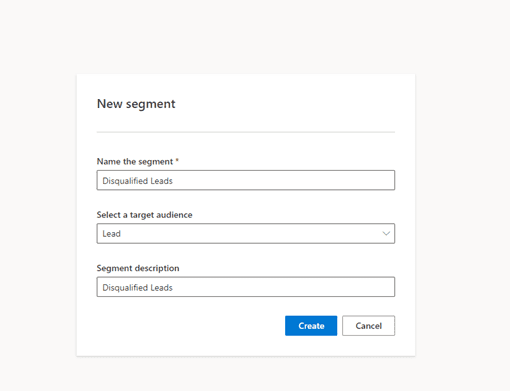Click the required asterisk beside segment name

(x=177, y=161)
